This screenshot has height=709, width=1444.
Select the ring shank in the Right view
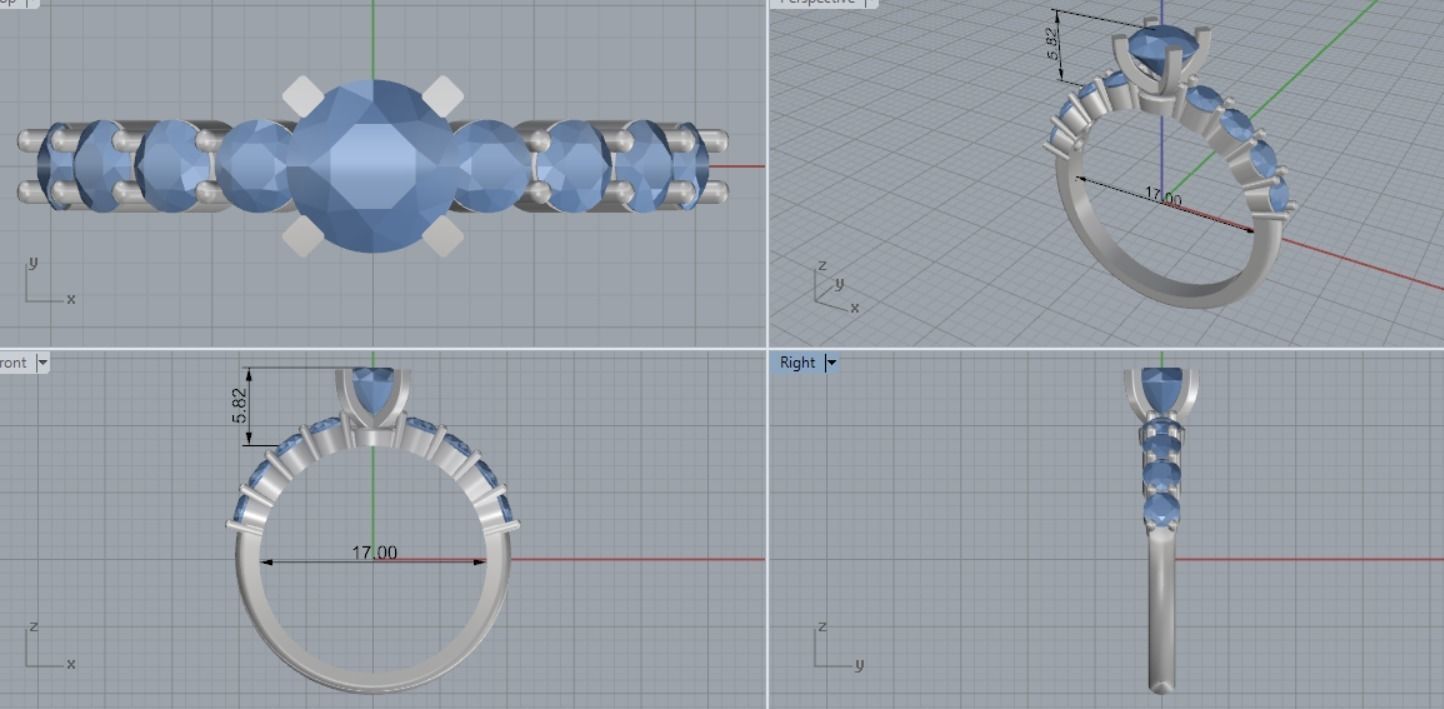[x=1161, y=610]
